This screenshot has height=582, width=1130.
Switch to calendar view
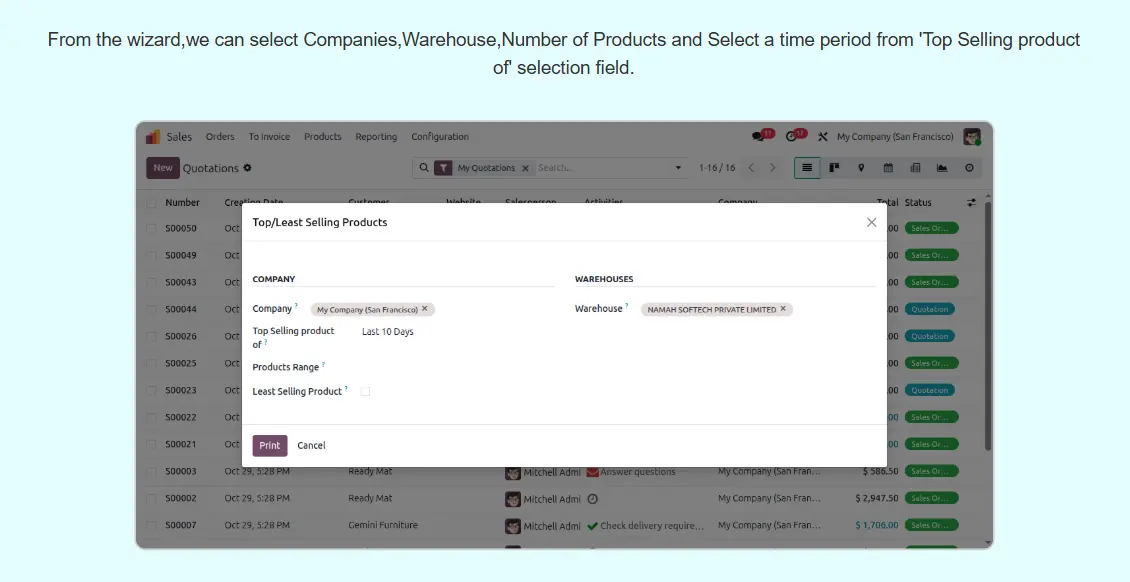coord(888,168)
